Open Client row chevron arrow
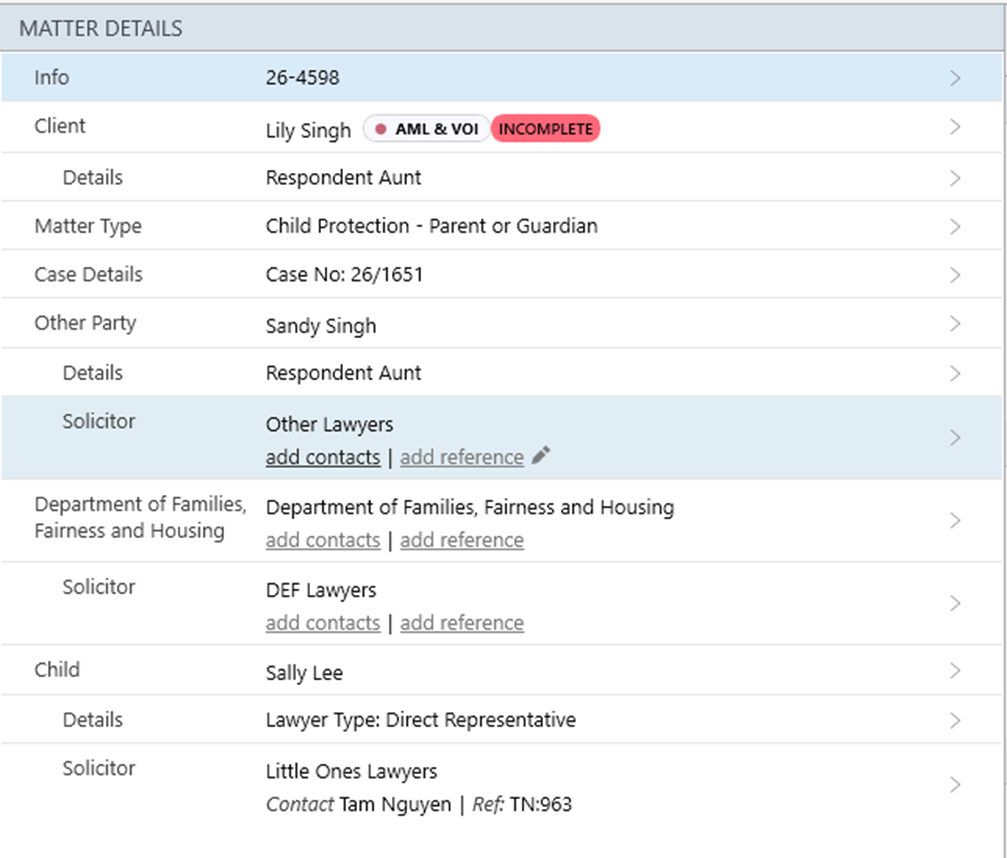Screen dimensions: 1007x858 pos(955,127)
